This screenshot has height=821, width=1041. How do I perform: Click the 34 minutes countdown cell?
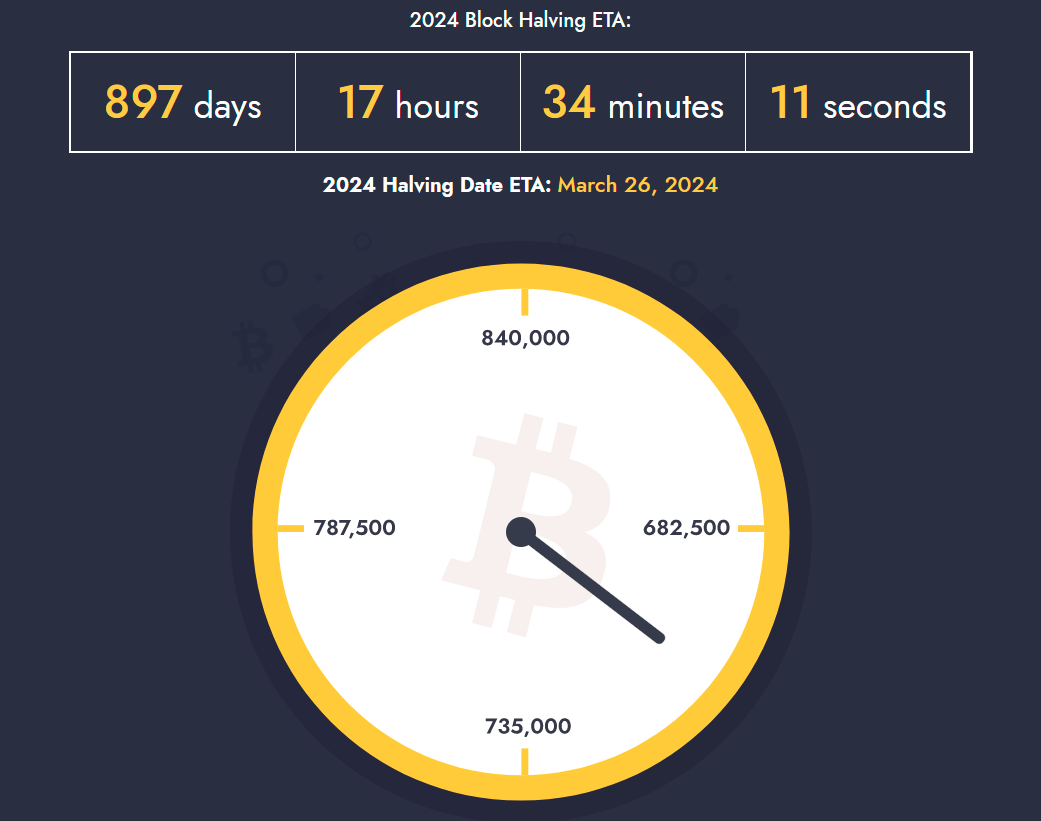click(x=633, y=102)
